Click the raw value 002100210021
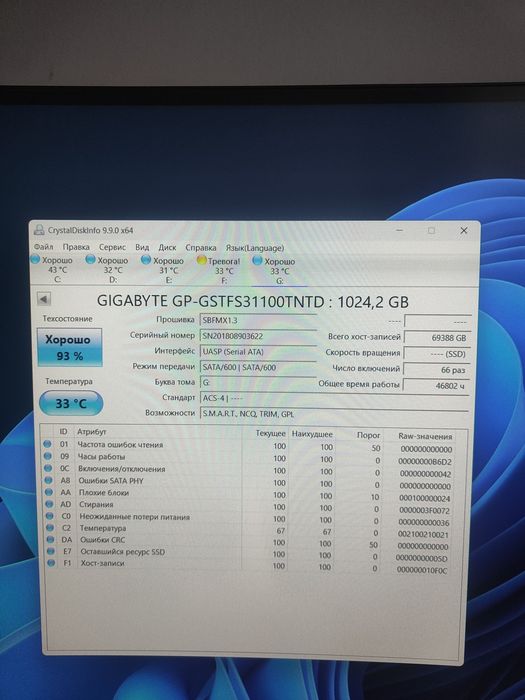Screen dimensions: 525x700 pos(423,534)
